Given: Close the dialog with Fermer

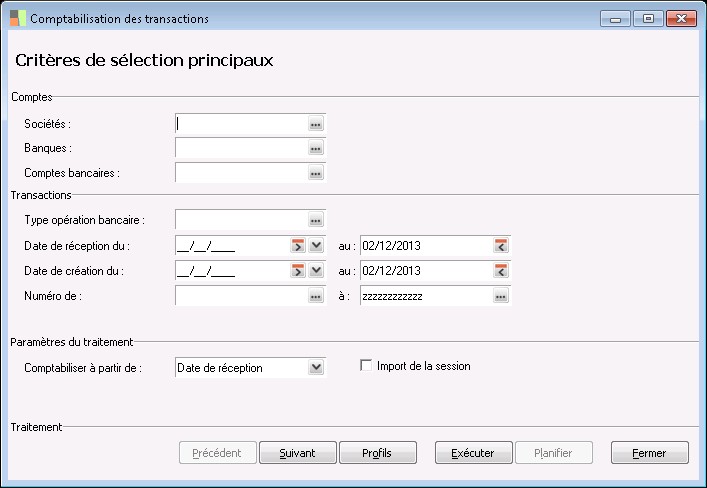Looking at the screenshot, I should pos(650,453).
